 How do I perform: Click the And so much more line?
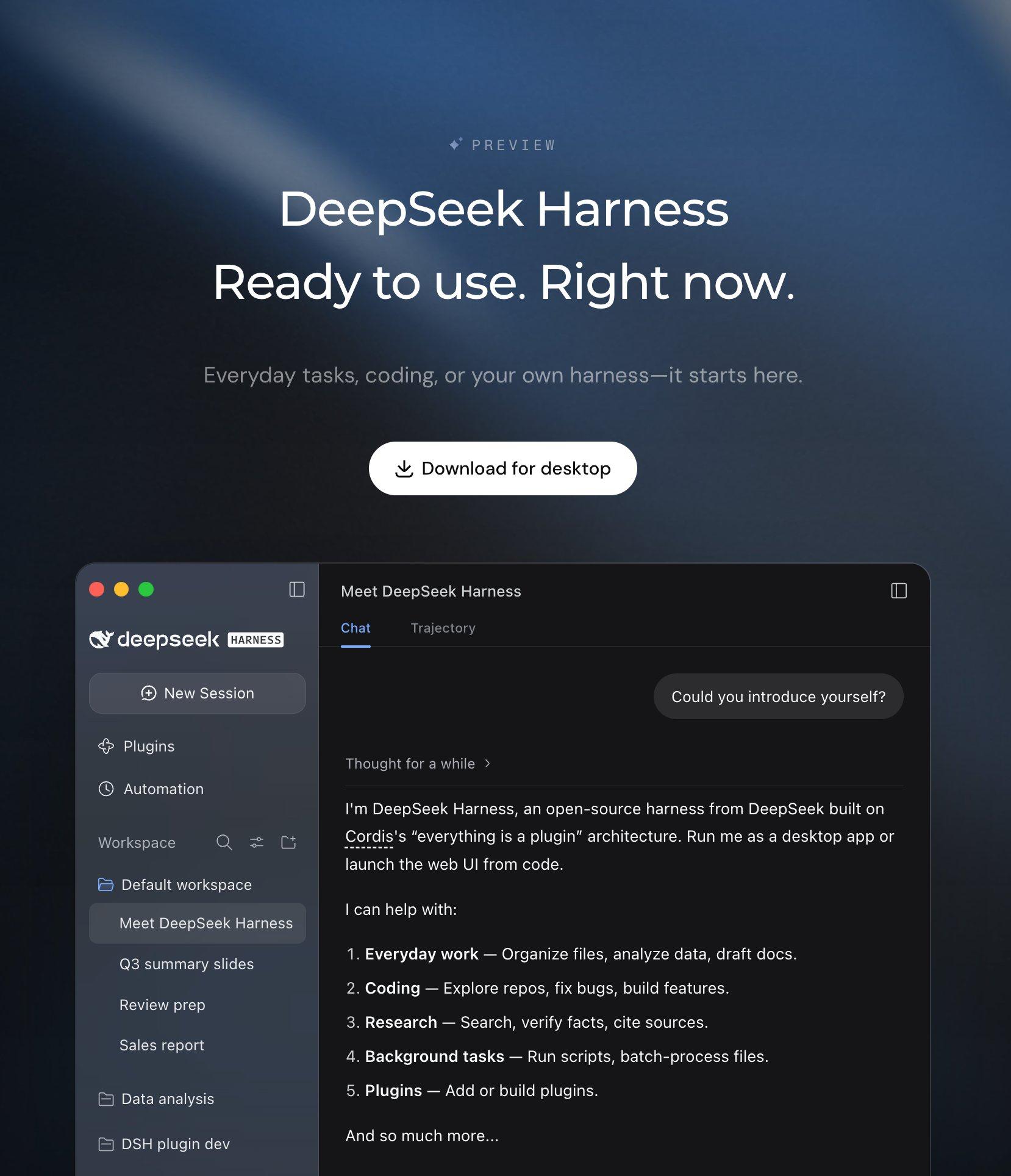422,1136
